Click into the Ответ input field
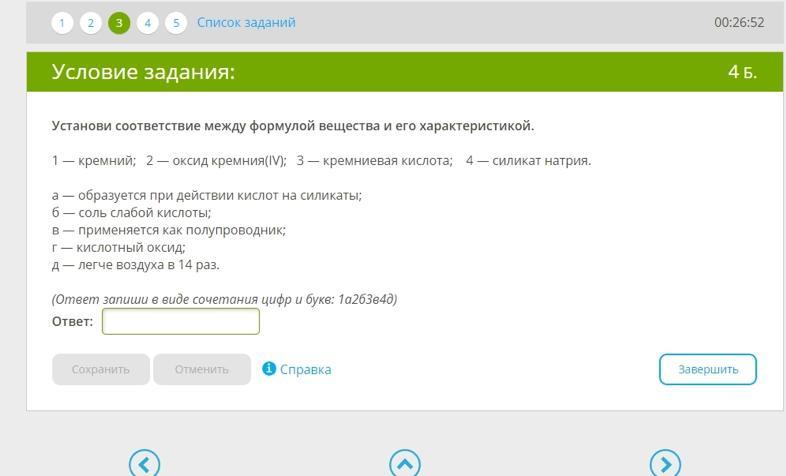The height and width of the screenshot is (476, 786). [181, 321]
